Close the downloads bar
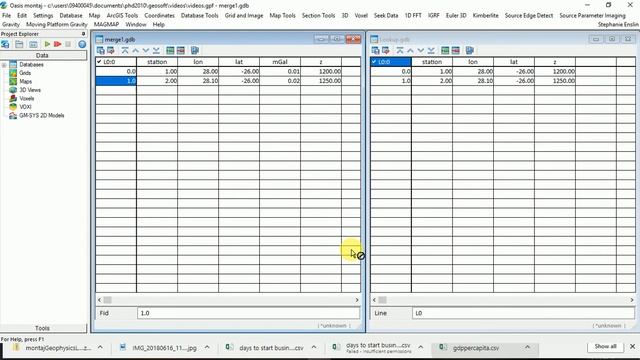The image size is (640, 360). [632, 347]
